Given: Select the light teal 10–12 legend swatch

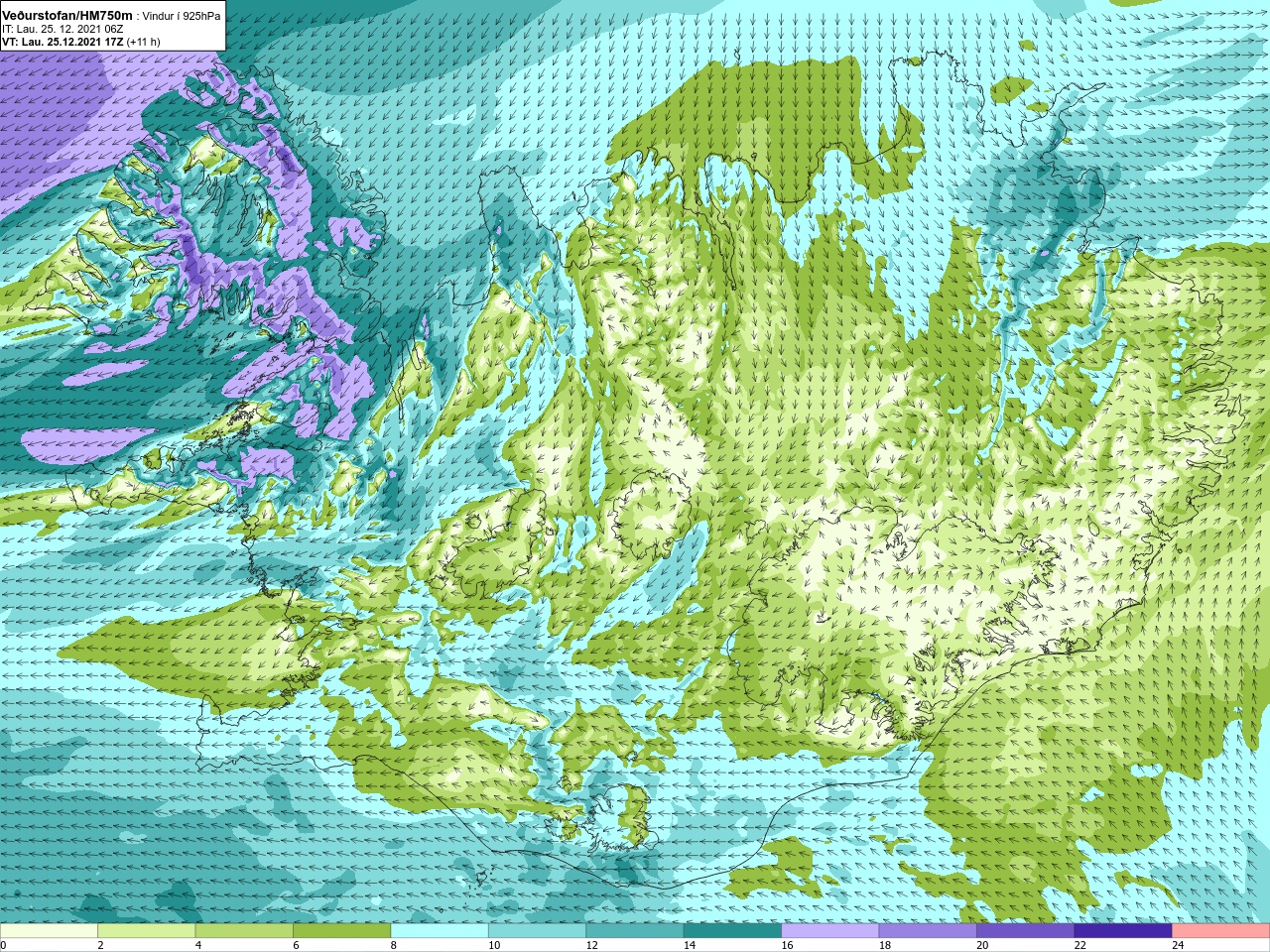Looking at the screenshot, I should 537,931.
